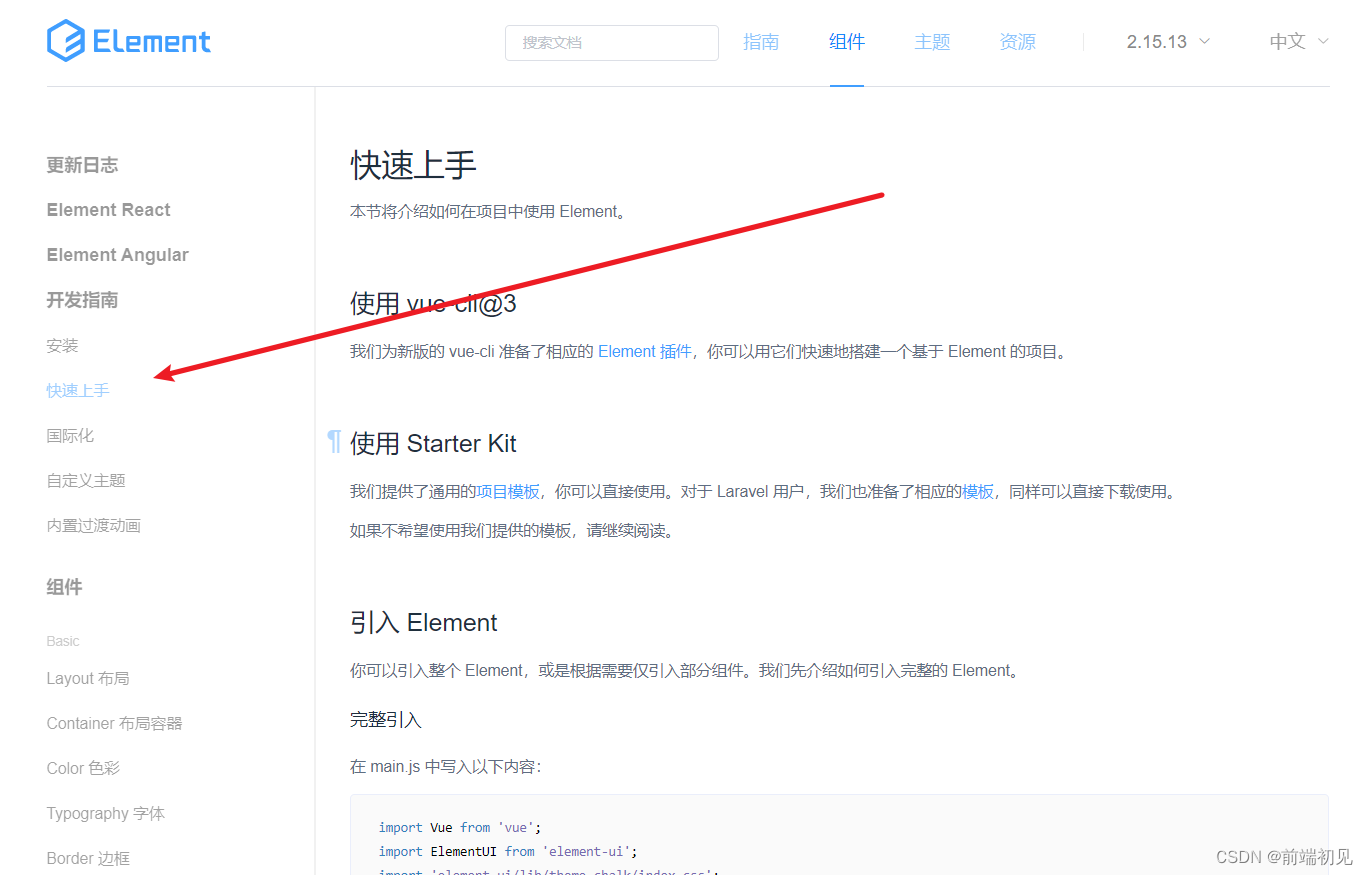Open Element React sidebar link

(x=108, y=210)
